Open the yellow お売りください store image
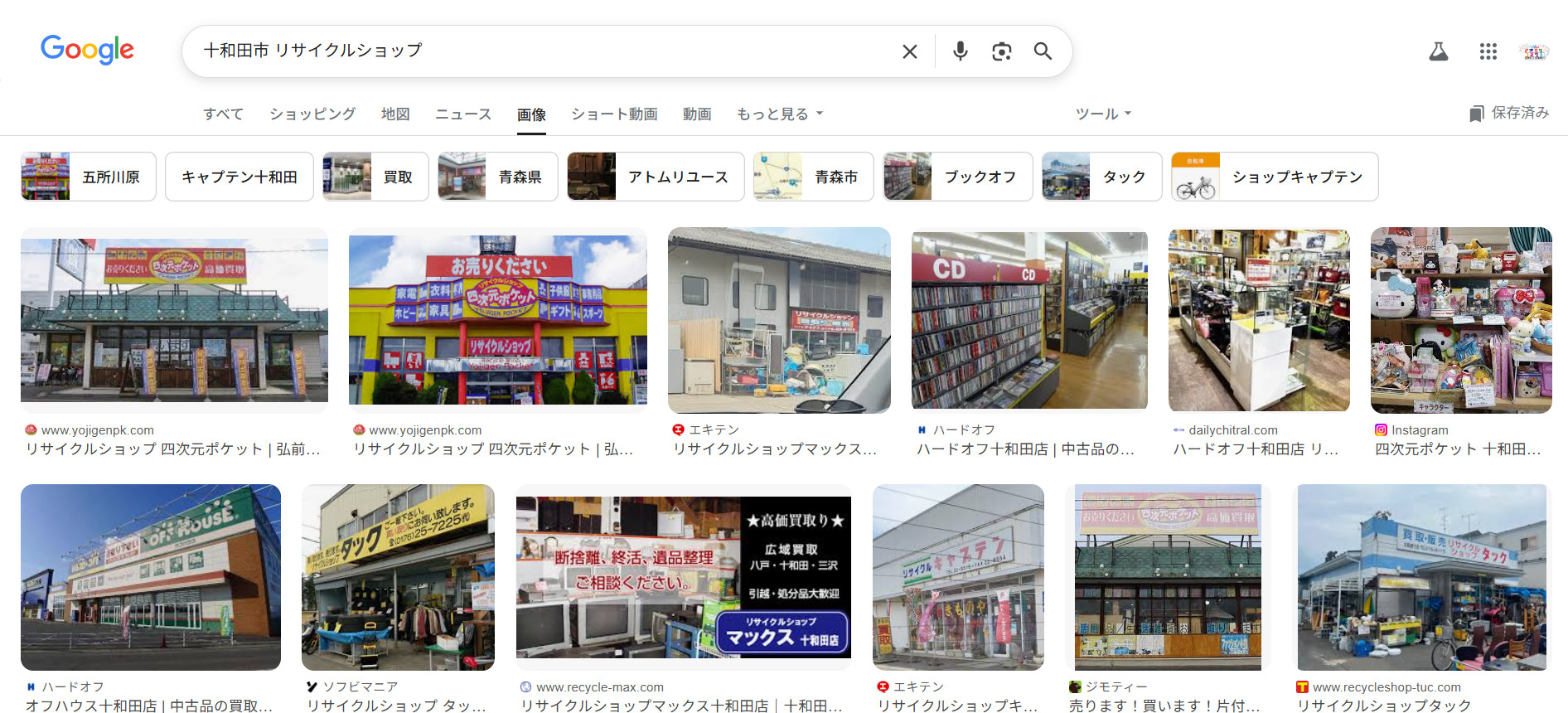 pos(498,320)
